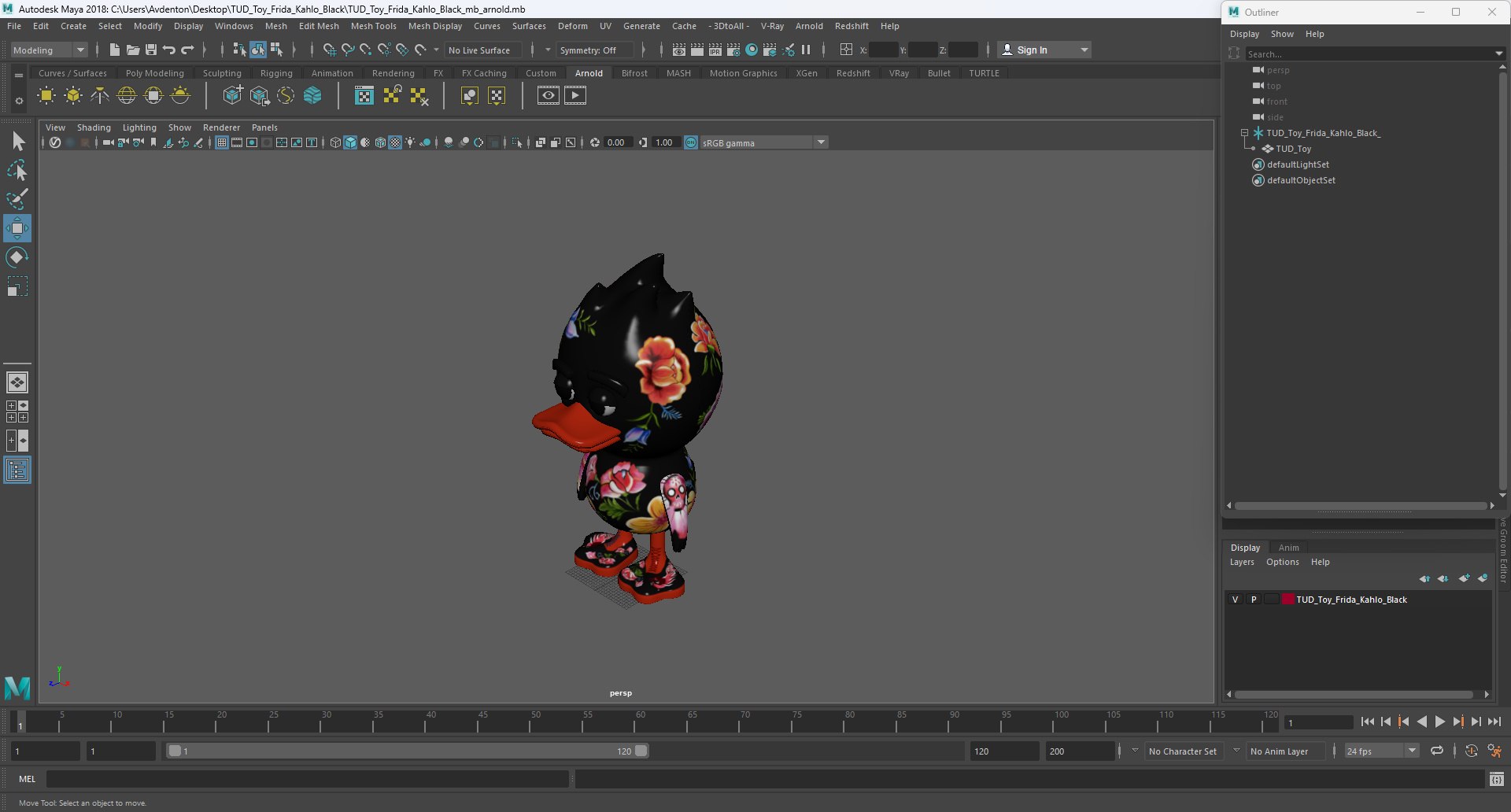Toggle wireframe on shaded in viewport
Screen dimensions: 1511x812
pyautogui.click(x=380, y=142)
